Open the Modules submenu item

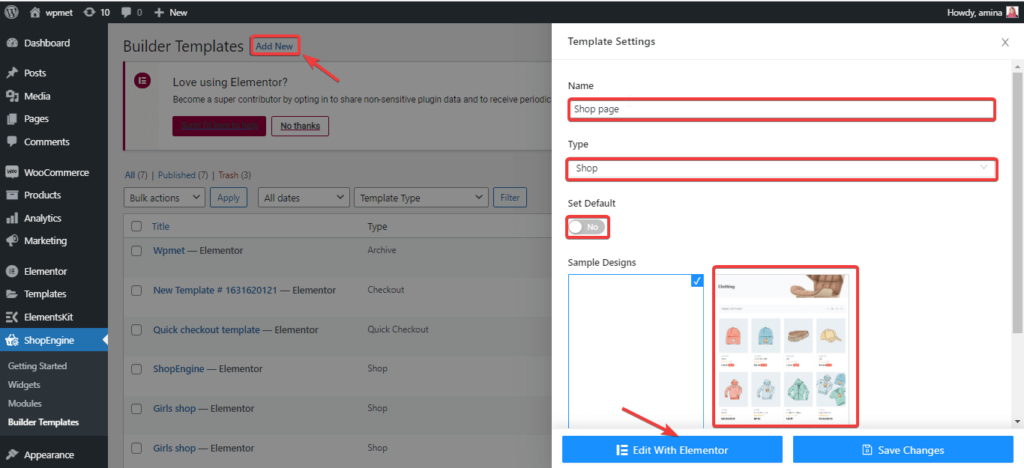point(25,403)
